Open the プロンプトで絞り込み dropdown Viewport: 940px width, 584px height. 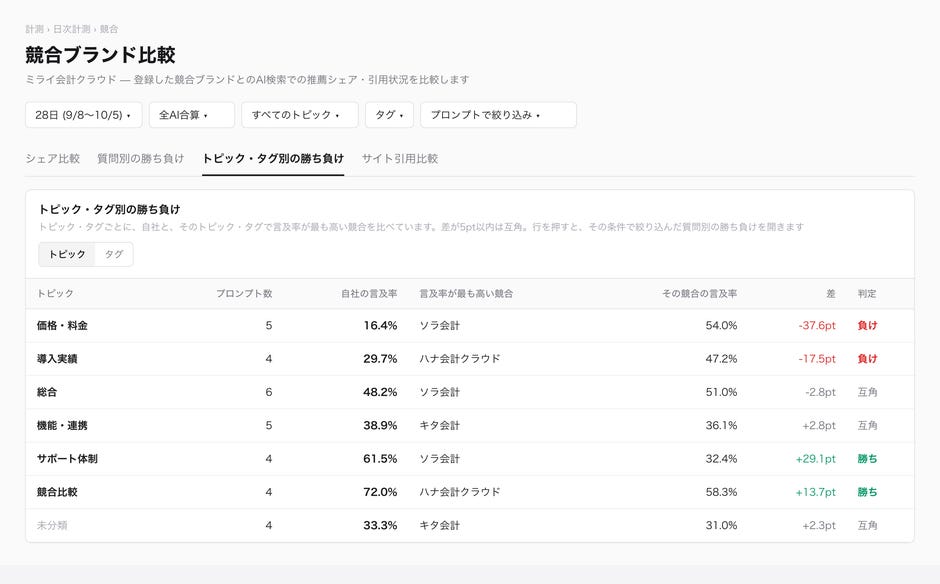[x=498, y=115]
